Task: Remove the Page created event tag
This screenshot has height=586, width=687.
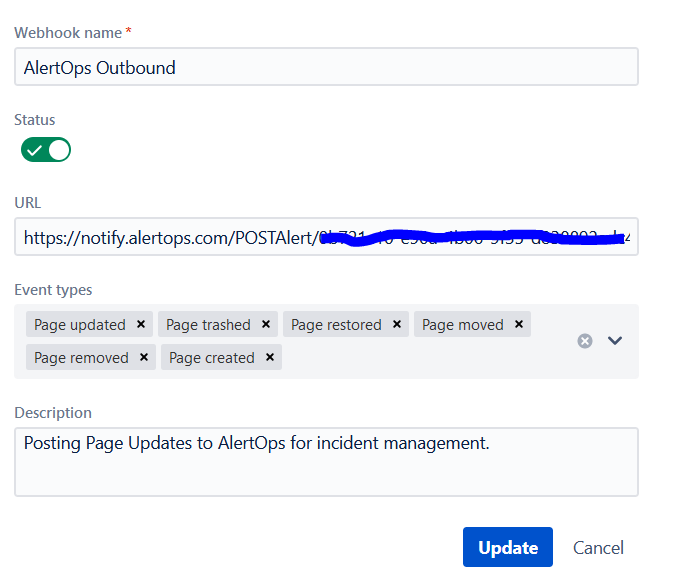Action: click(x=270, y=358)
